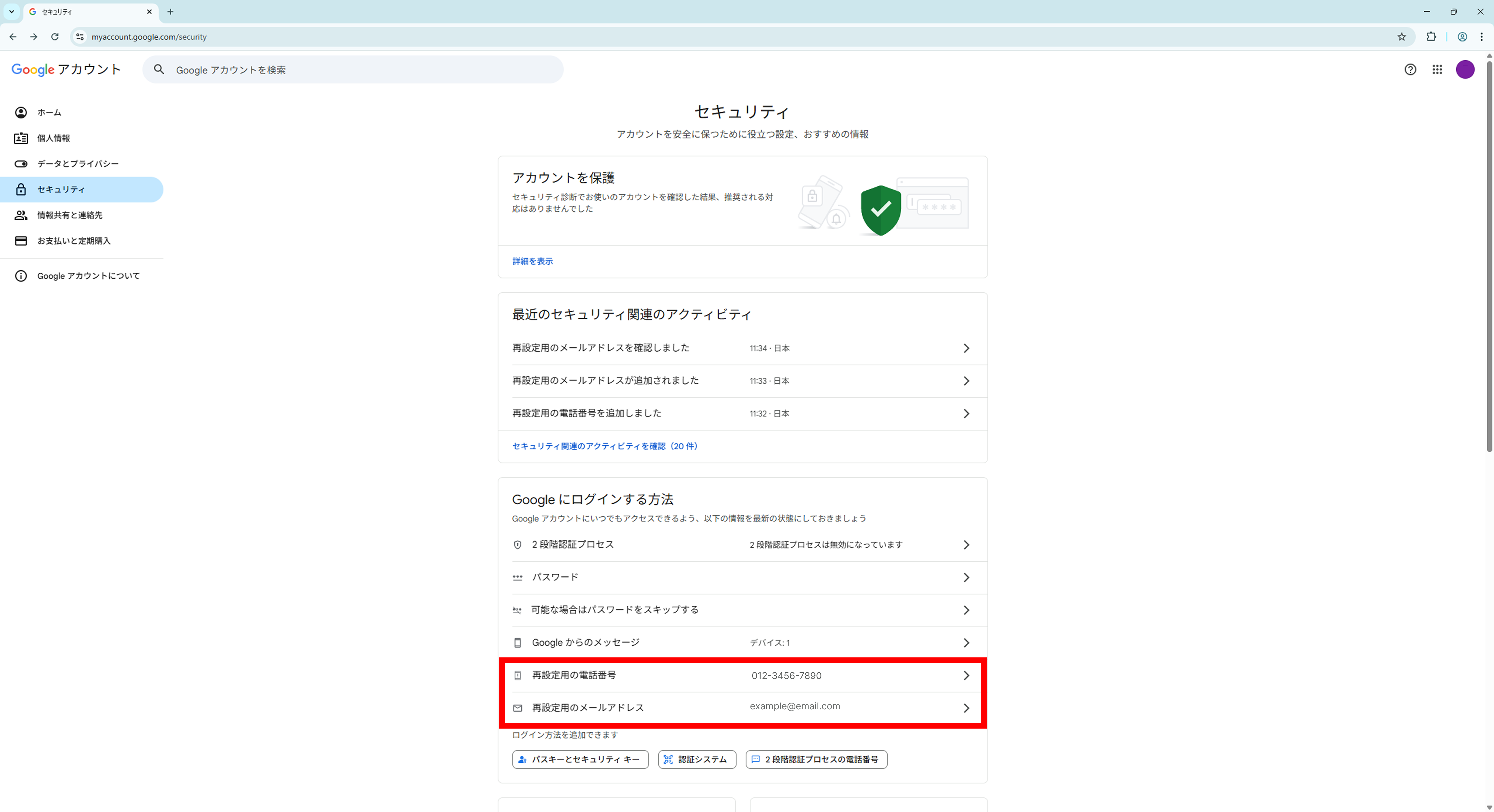Add パスキーとセキュリティ キー login method
Viewport: 1494px width, 812px height.
point(580,759)
